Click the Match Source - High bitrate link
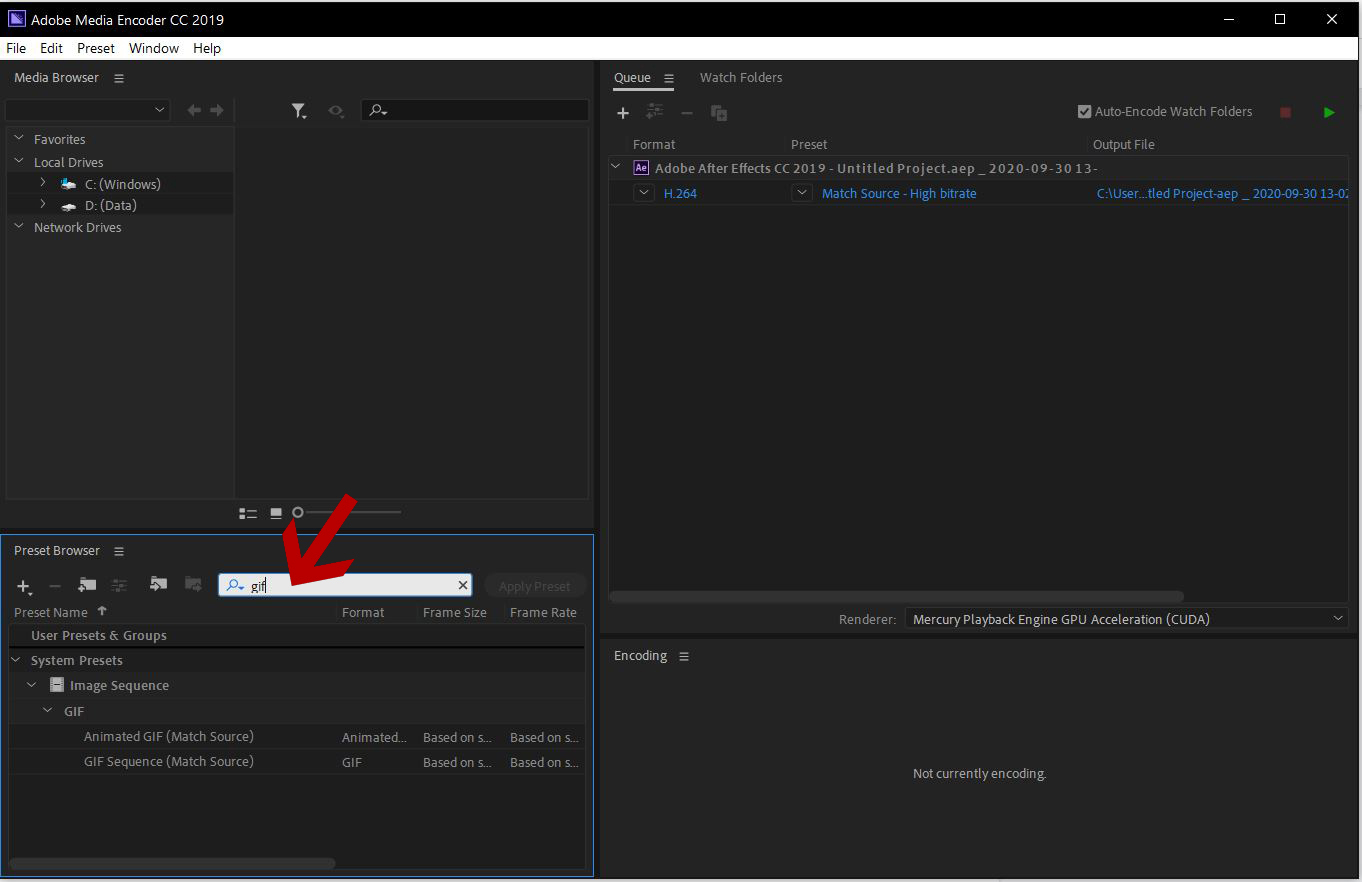The image size is (1362, 882). [x=899, y=193]
